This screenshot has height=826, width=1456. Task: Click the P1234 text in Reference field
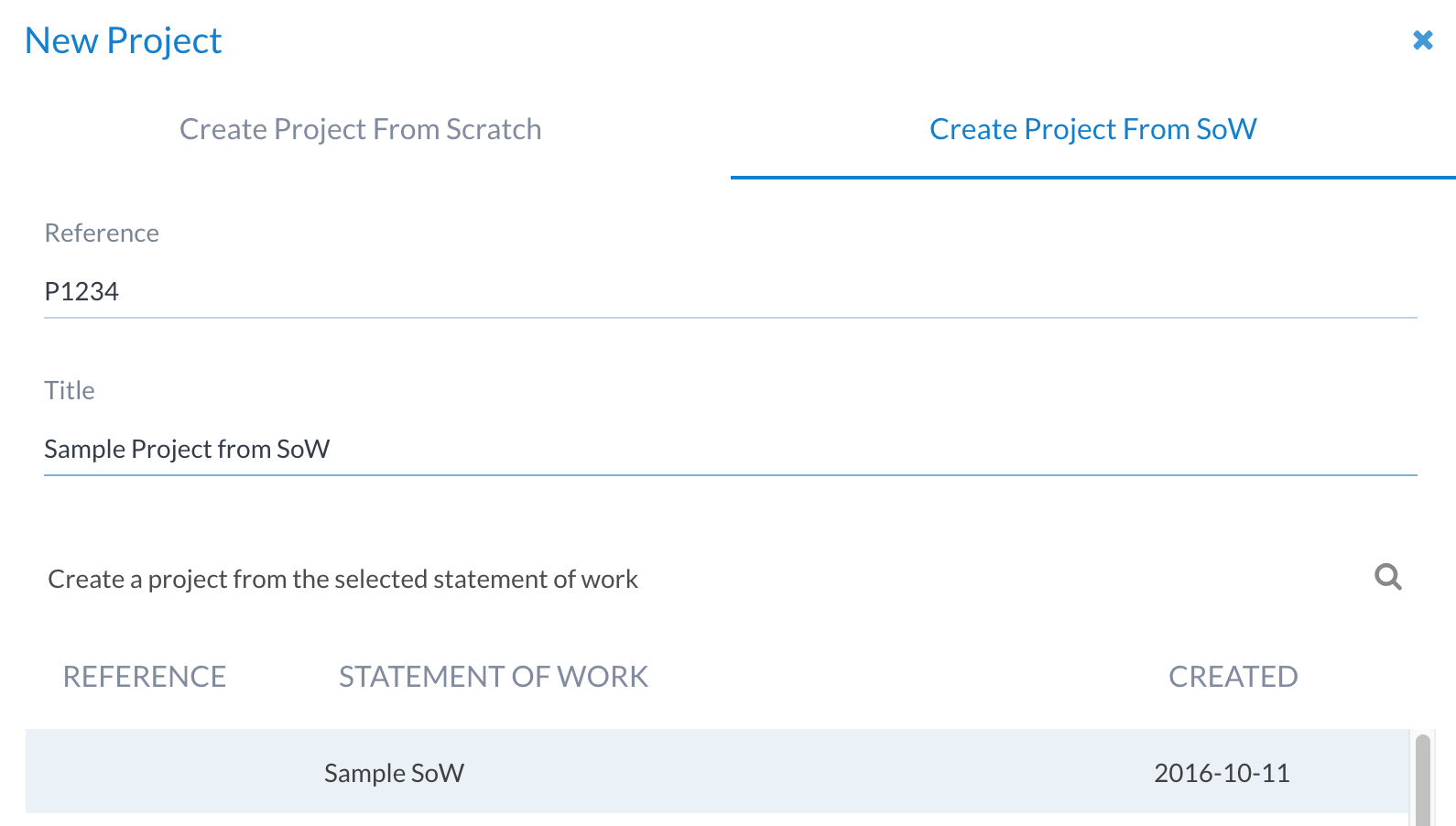pyautogui.click(x=81, y=291)
